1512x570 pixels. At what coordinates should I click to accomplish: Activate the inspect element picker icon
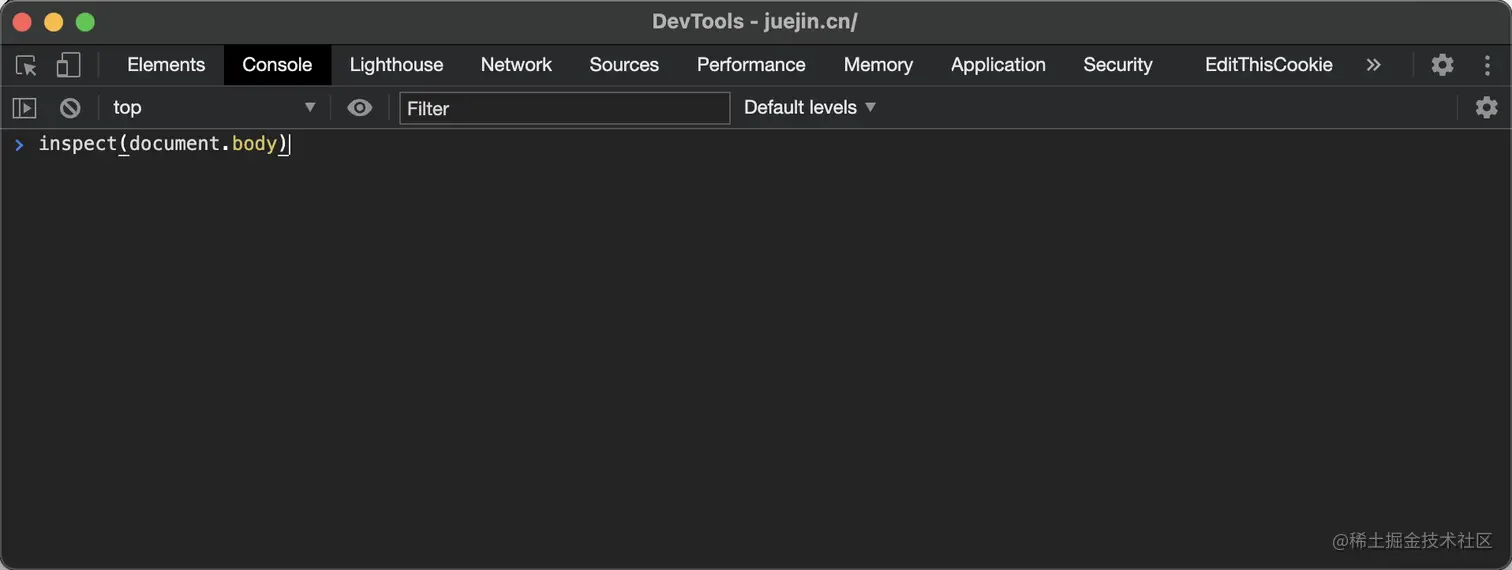[27, 66]
